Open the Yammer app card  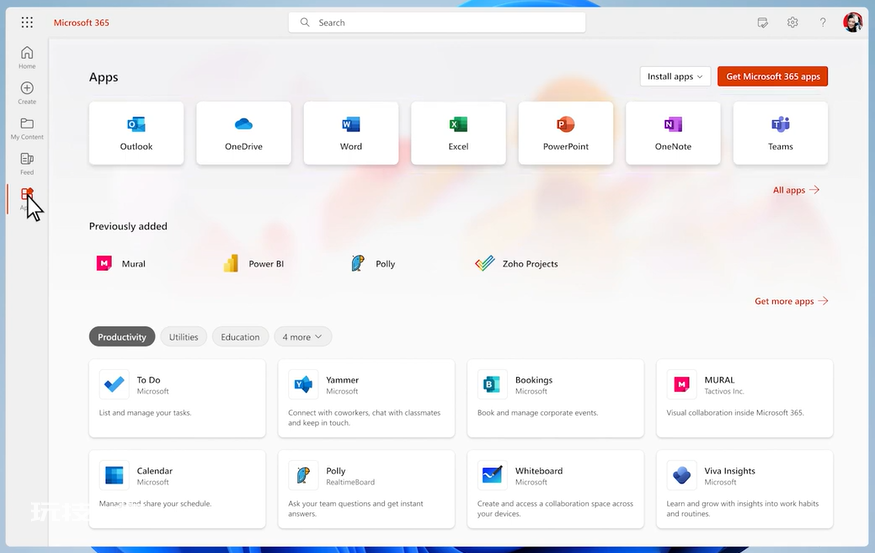[x=367, y=398]
